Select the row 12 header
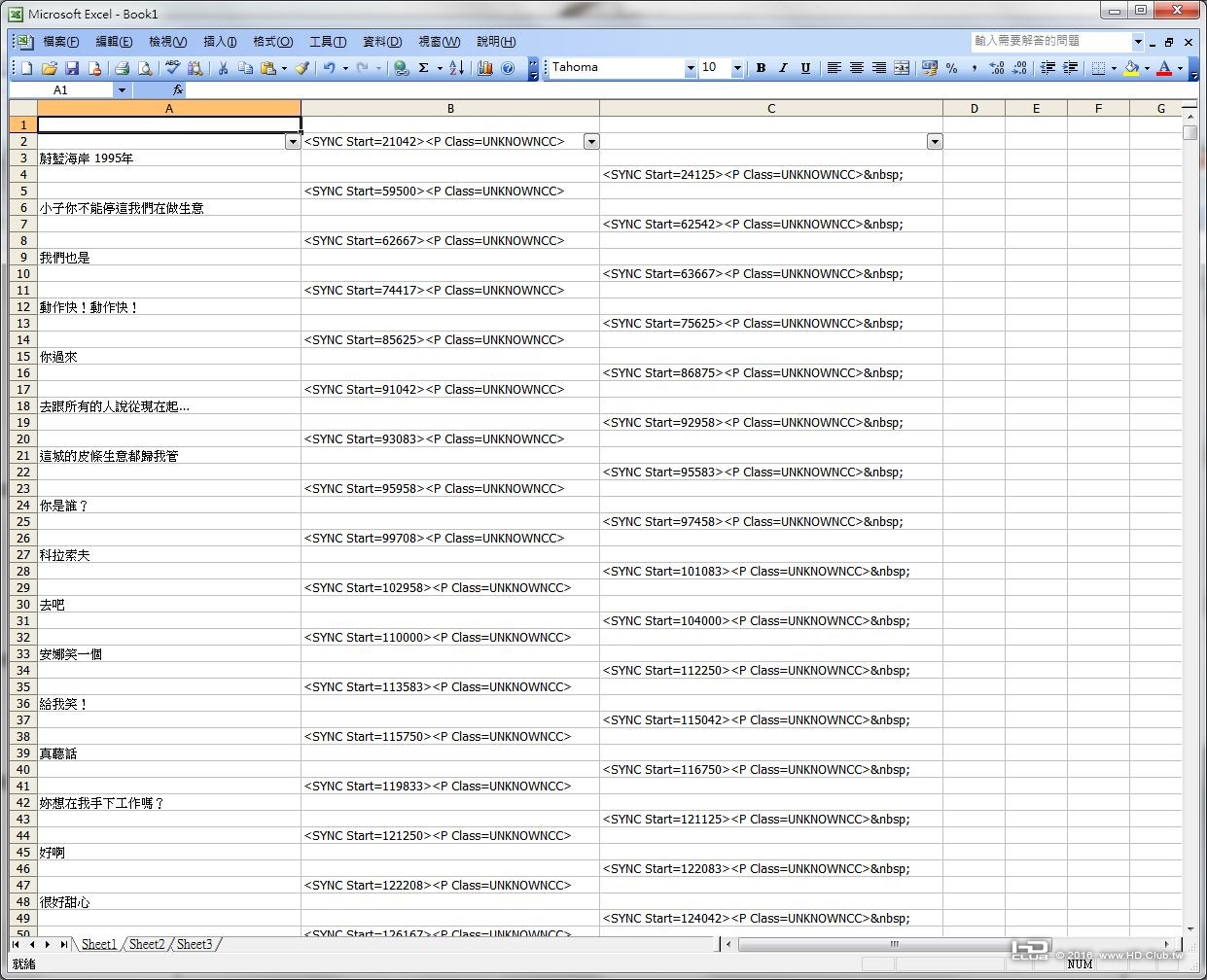The height and width of the screenshot is (980, 1207). [x=23, y=307]
